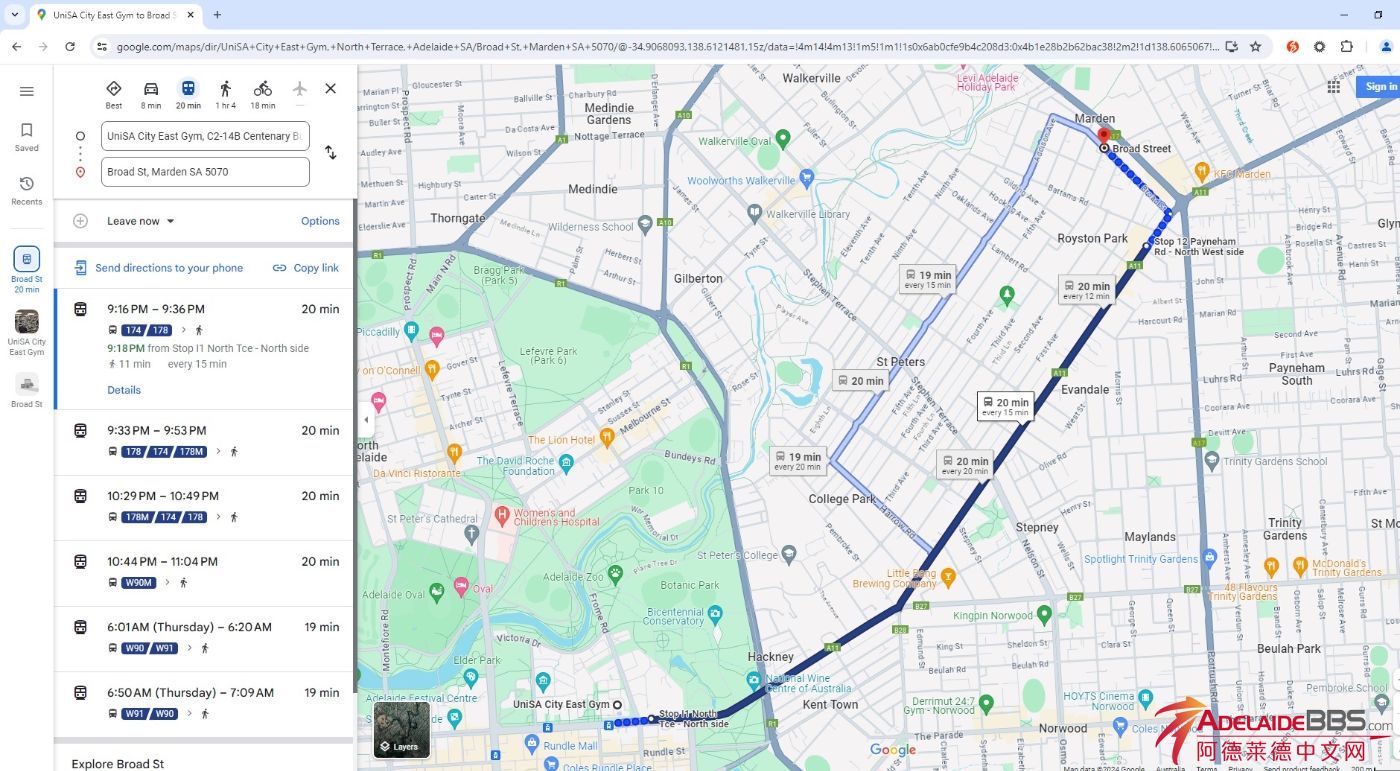Screen dimensions: 1400x771
Task: Edit the UniSA City East Gym origin field
Action: coord(205,136)
